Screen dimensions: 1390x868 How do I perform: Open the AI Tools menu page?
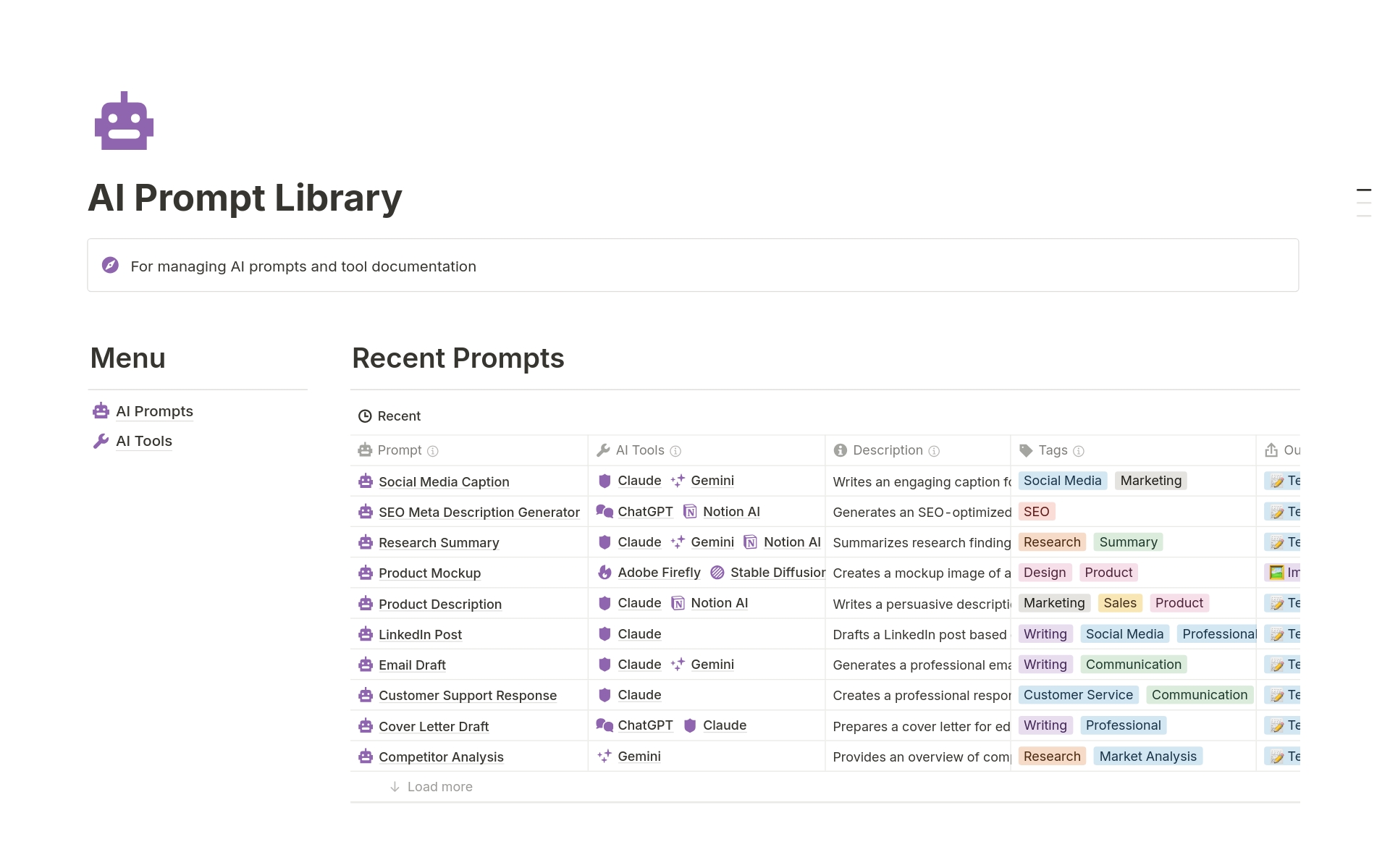pyautogui.click(x=144, y=441)
